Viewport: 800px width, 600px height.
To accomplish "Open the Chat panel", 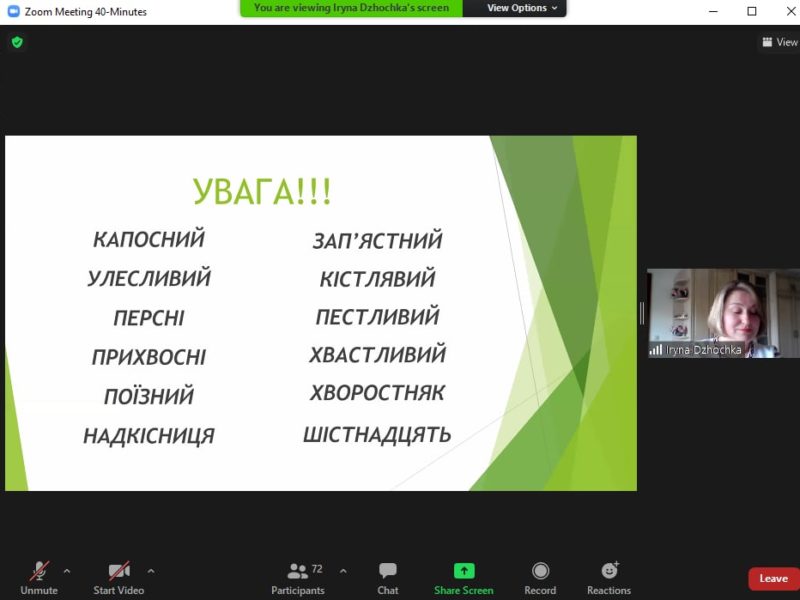I will [x=388, y=577].
